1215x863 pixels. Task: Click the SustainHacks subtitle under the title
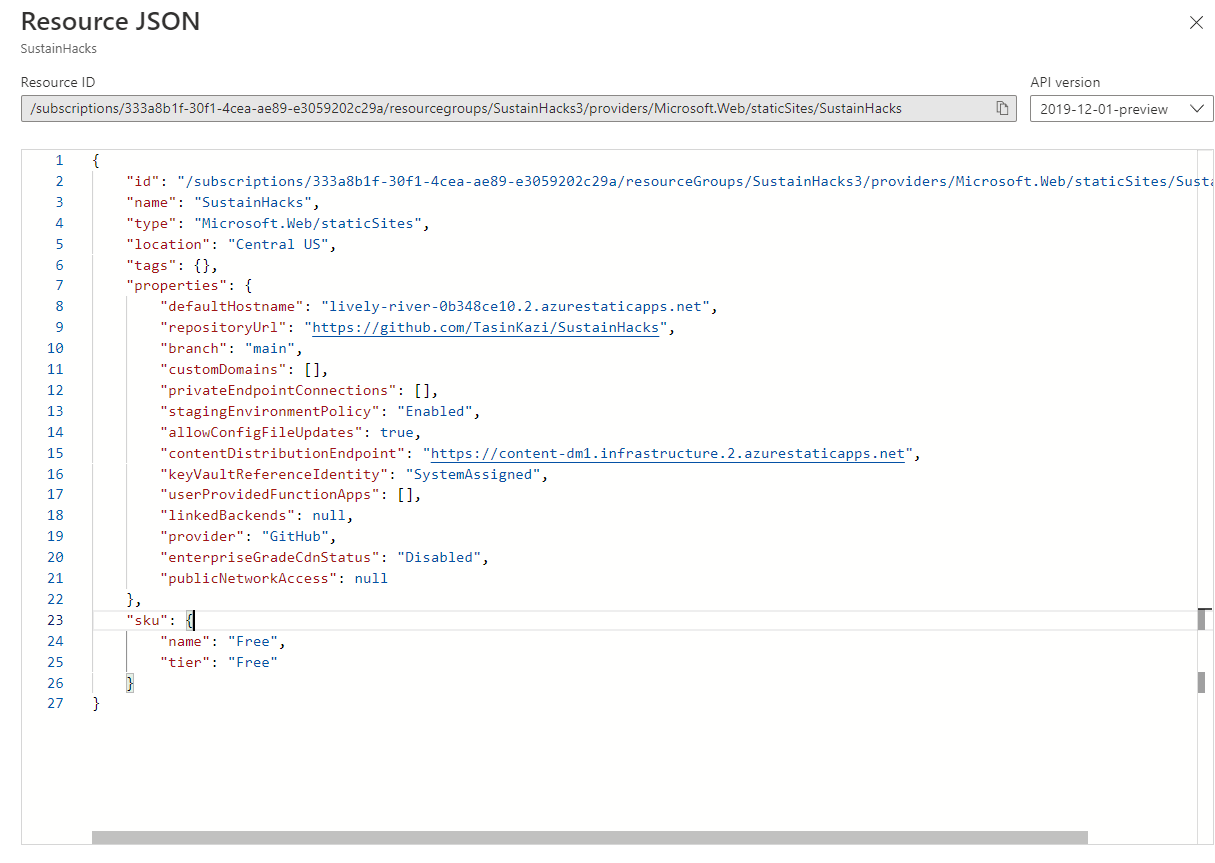(59, 48)
